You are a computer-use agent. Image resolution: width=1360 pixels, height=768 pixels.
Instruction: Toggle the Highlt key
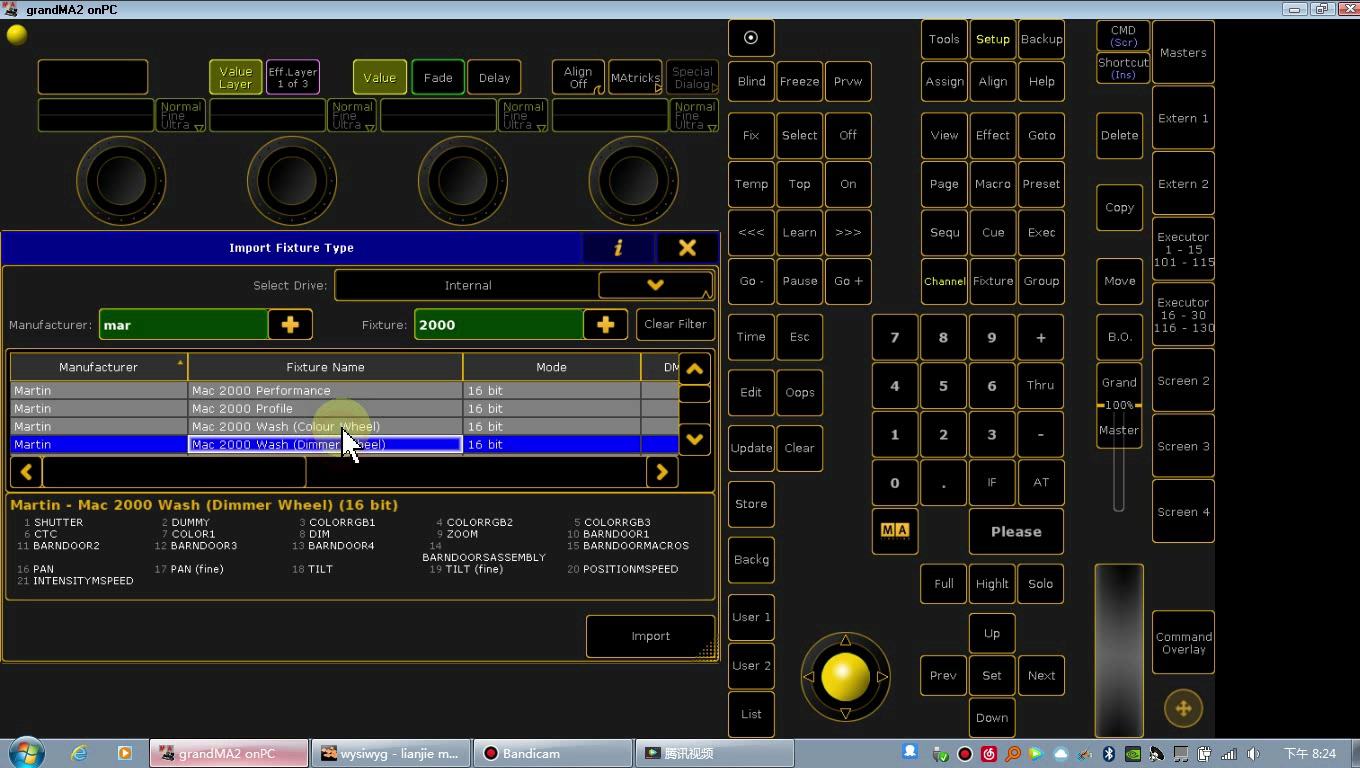tap(992, 584)
